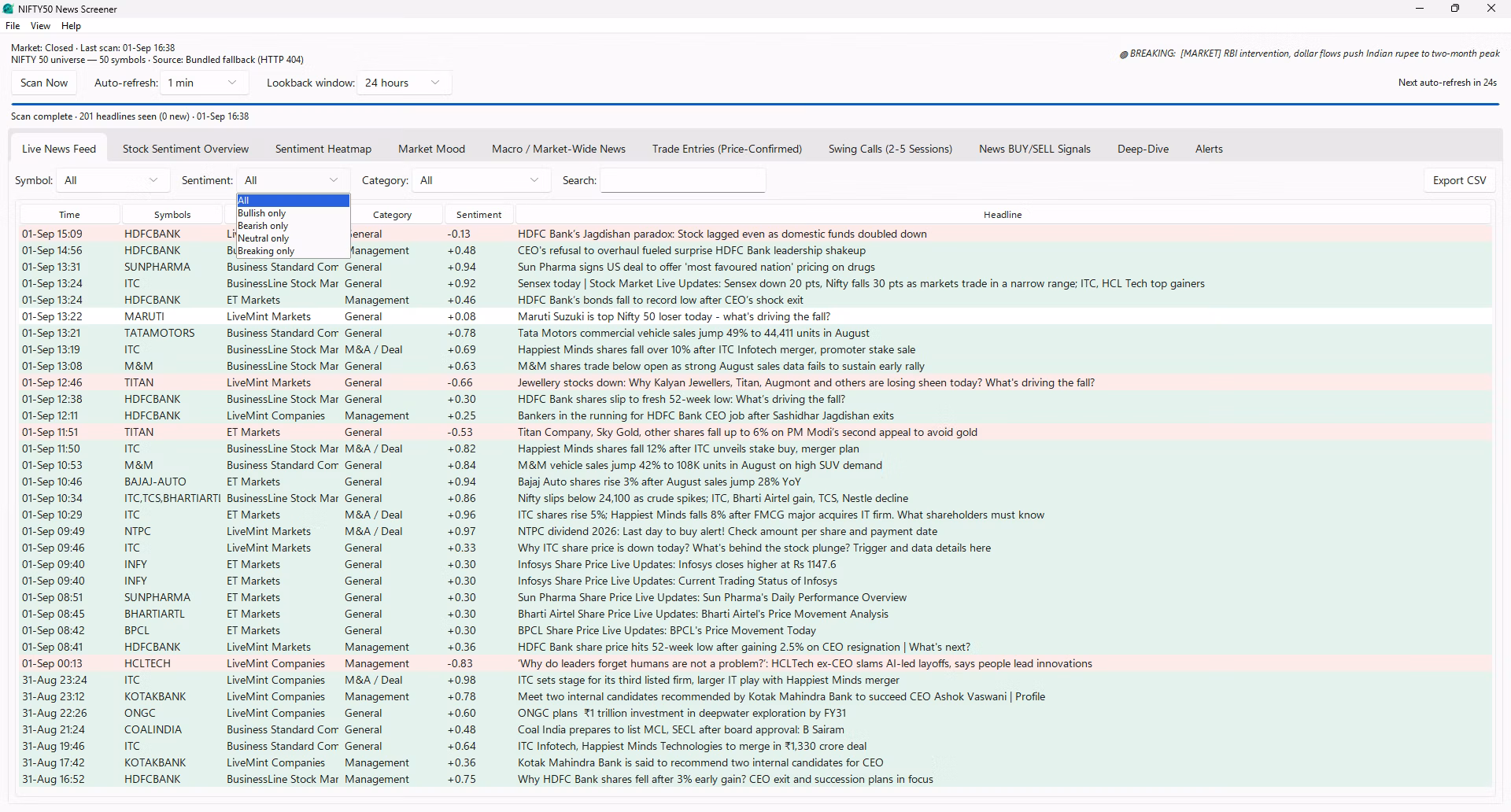Screen dimensions: 1511x812
Task: Choose 'Breaking only' sentiment option
Action: [x=293, y=251]
